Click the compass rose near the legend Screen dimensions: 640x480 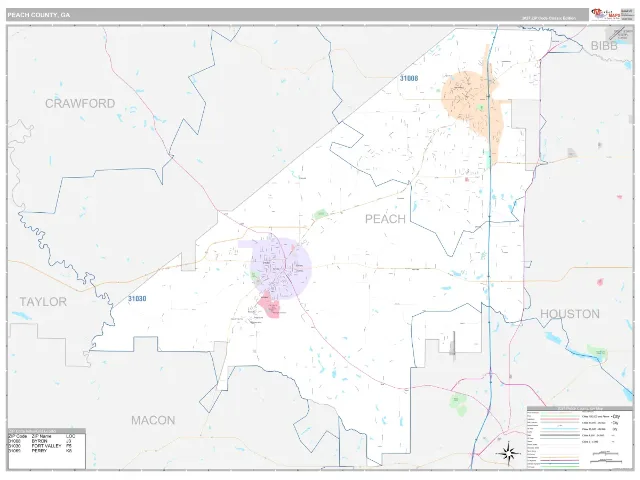pos(508,453)
